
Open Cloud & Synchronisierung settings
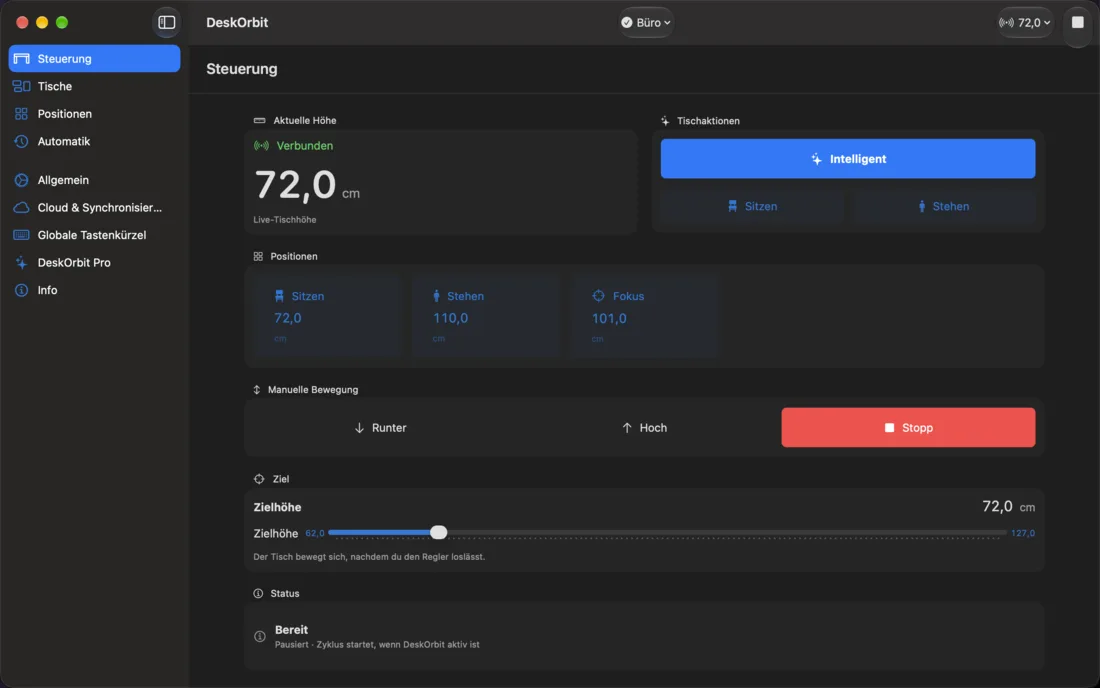(x=94, y=208)
